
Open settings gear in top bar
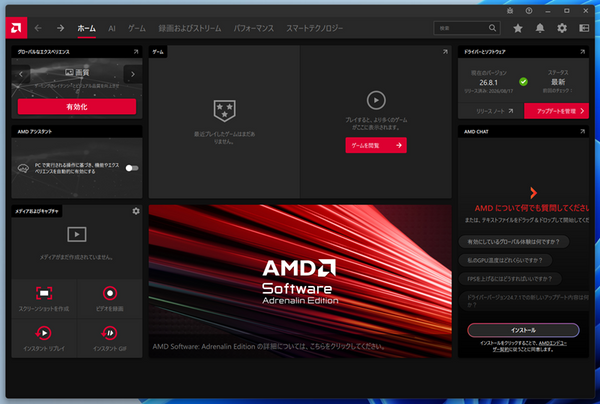point(562,28)
